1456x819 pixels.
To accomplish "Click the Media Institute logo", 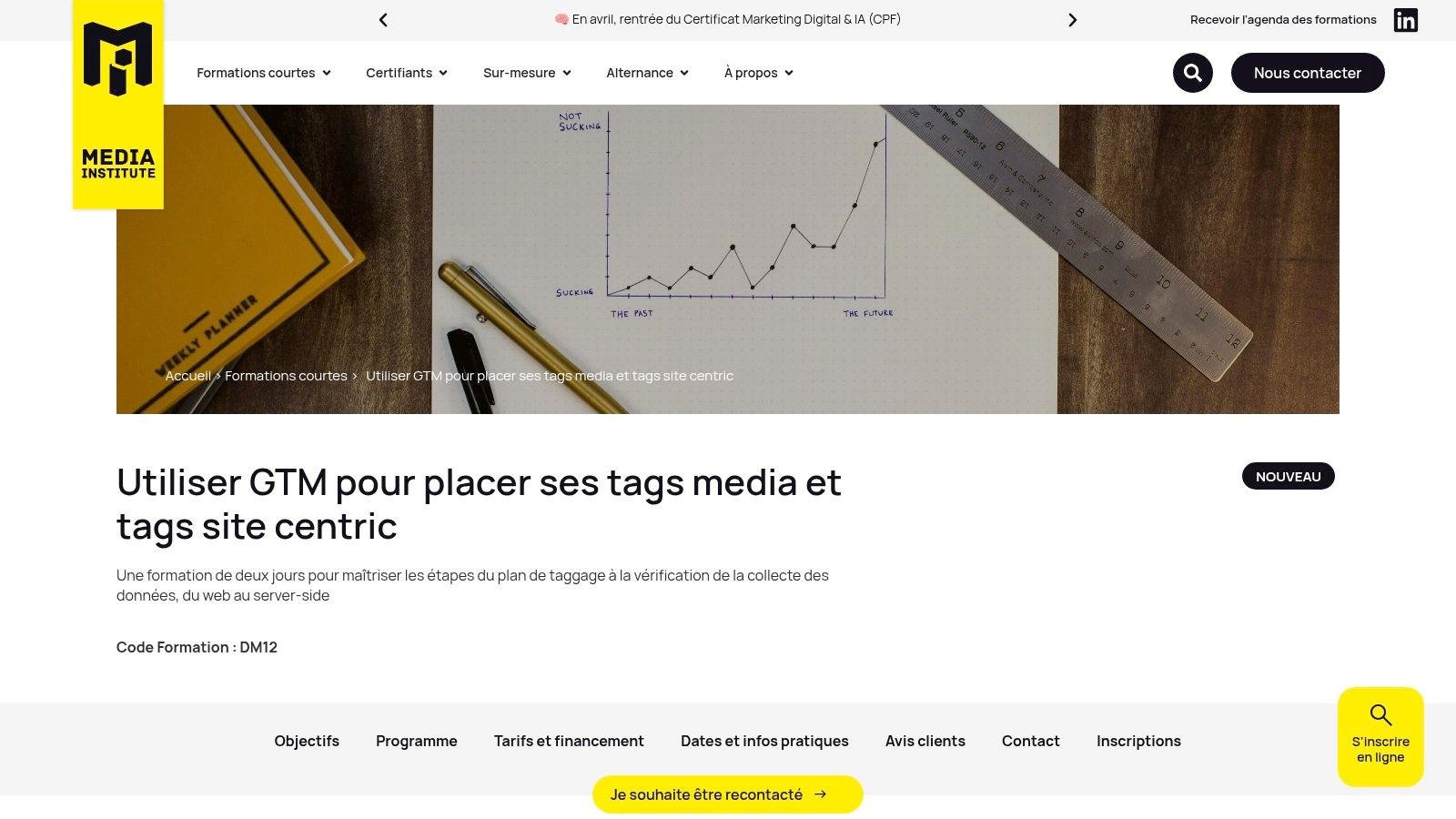I will pos(117,105).
